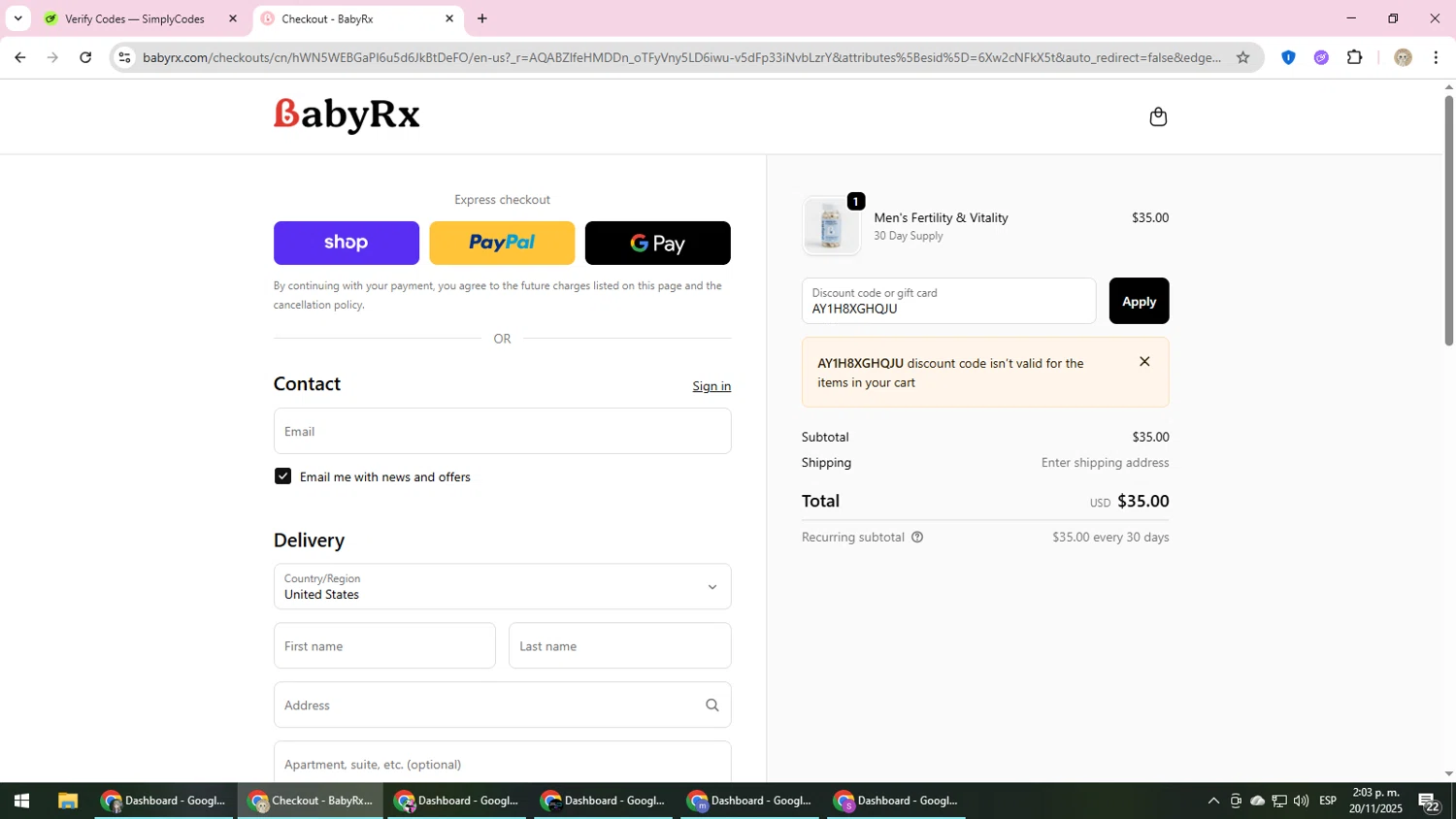
Task: Open the Extensions puzzle icon
Action: click(x=1355, y=57)
